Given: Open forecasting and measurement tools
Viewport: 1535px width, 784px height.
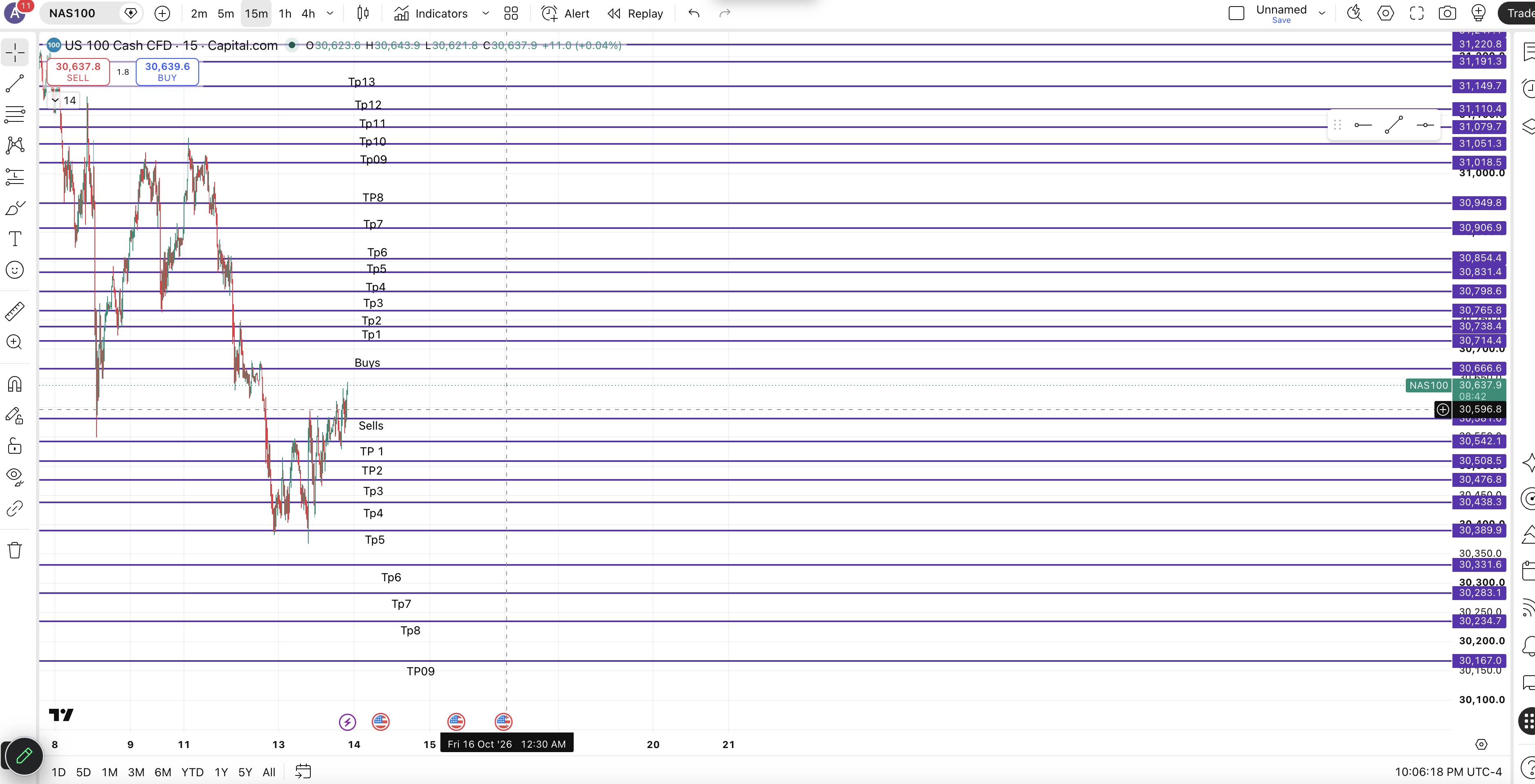Looking at the screenshot, I should tap(15, 176).
